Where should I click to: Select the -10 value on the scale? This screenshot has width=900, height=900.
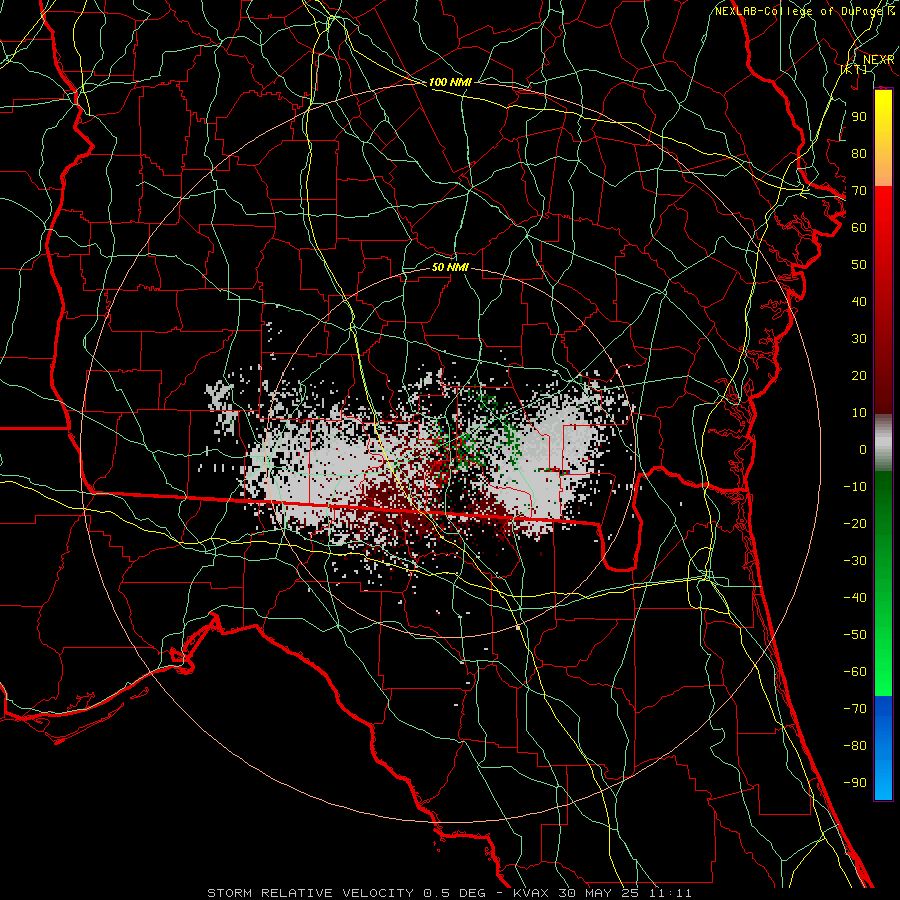[x=855, y=487]
